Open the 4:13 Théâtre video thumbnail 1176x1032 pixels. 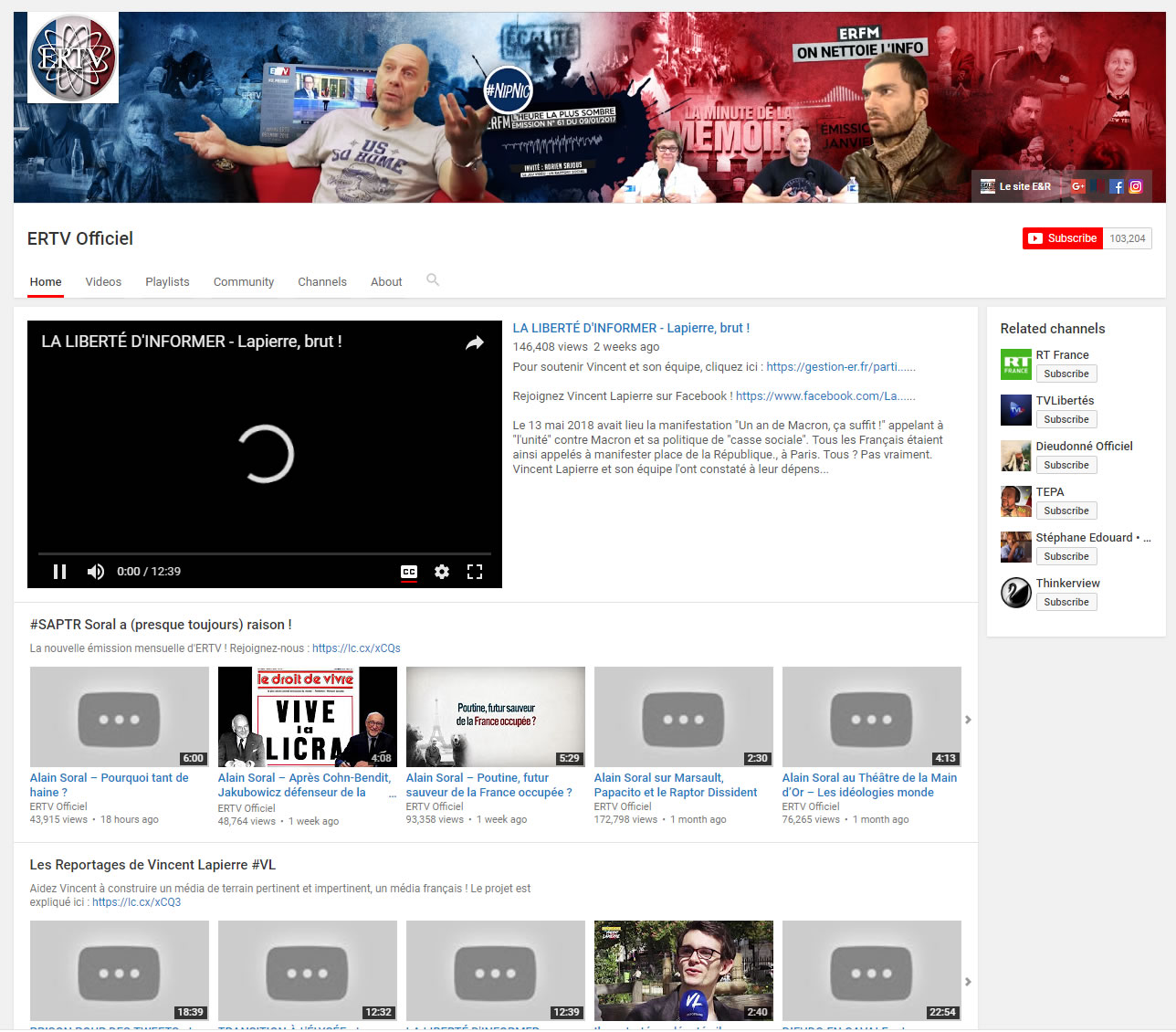(872, 717)
